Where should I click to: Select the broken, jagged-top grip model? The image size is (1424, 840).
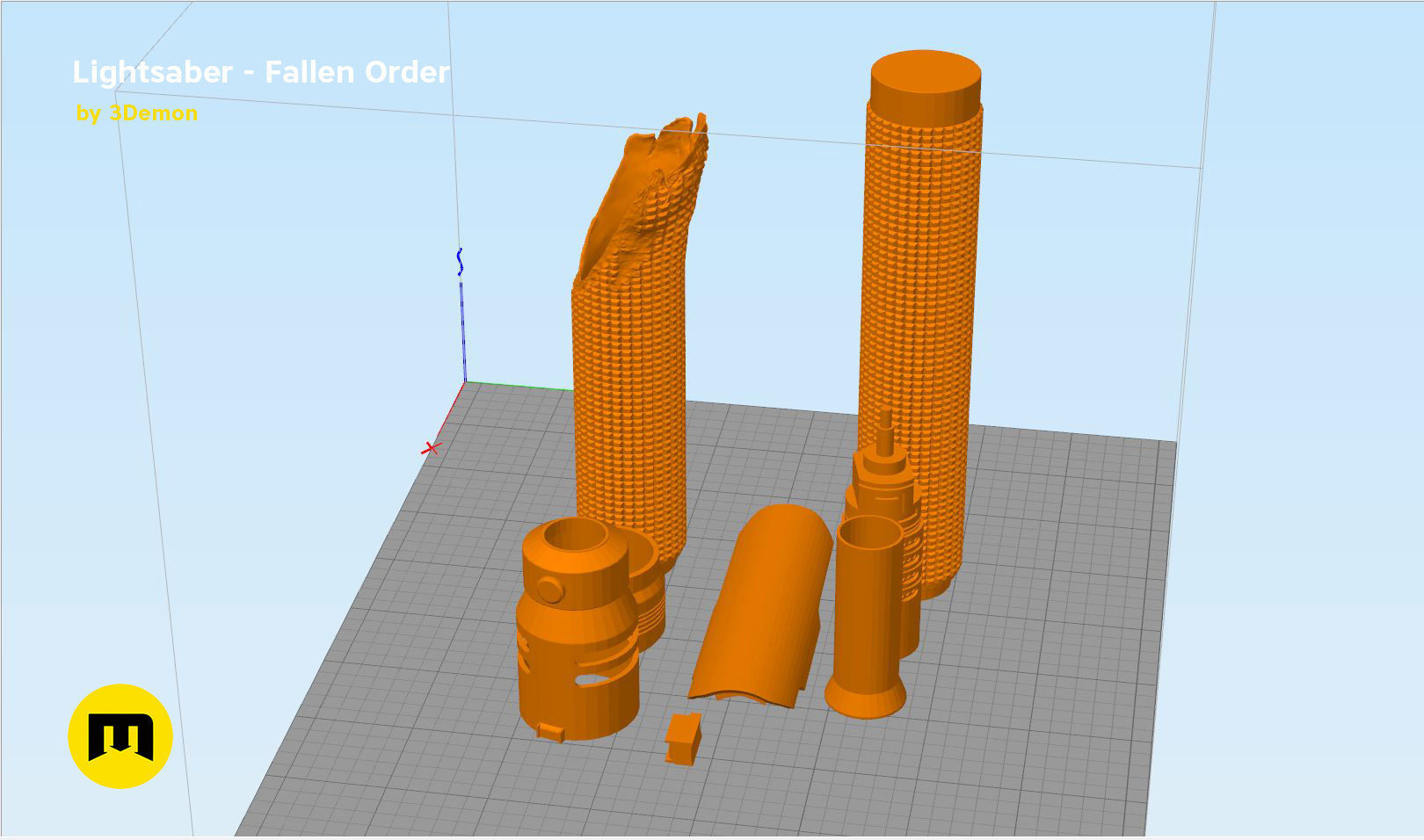631,351
